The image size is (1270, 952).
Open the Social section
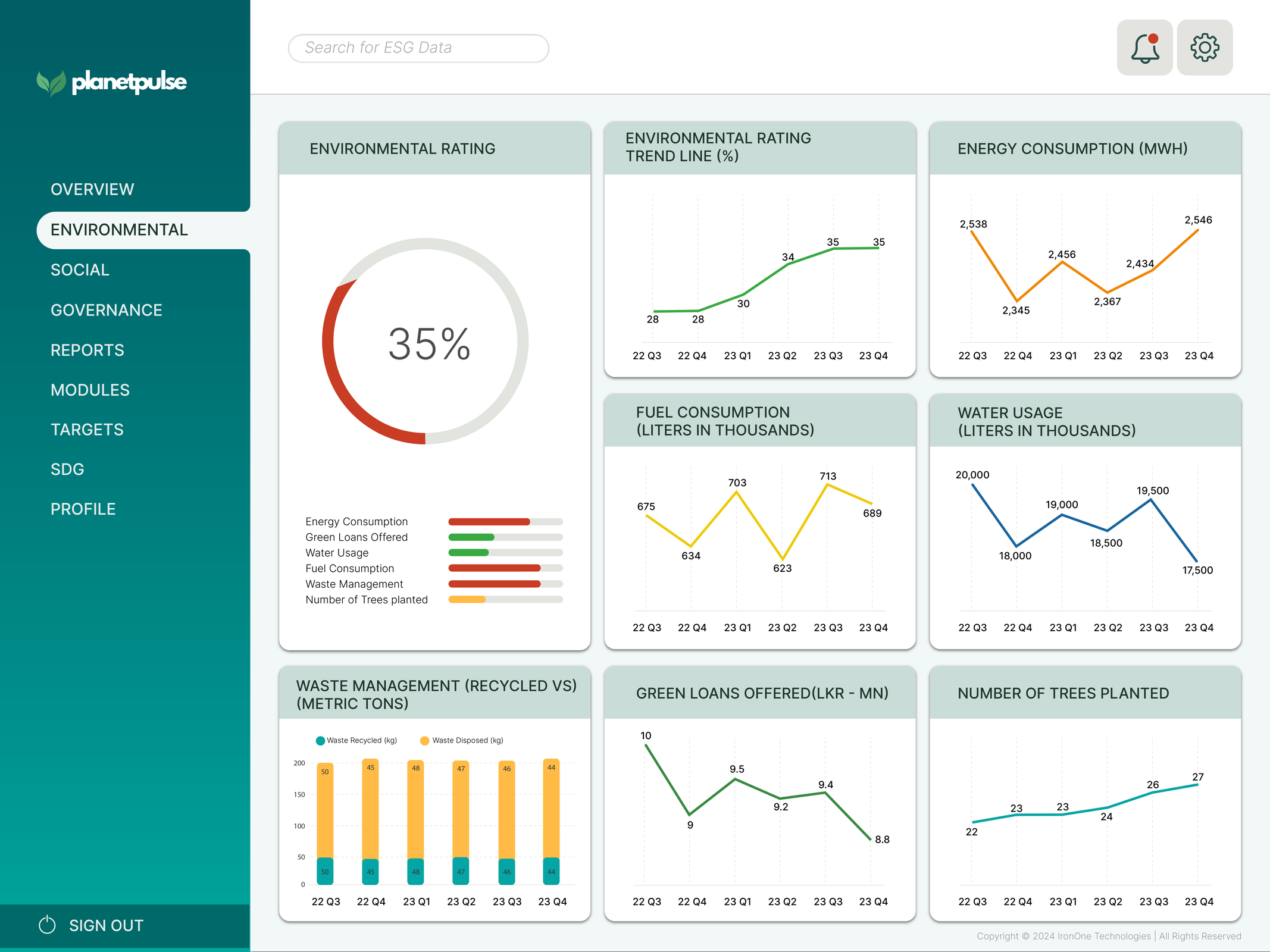point(80,270)
